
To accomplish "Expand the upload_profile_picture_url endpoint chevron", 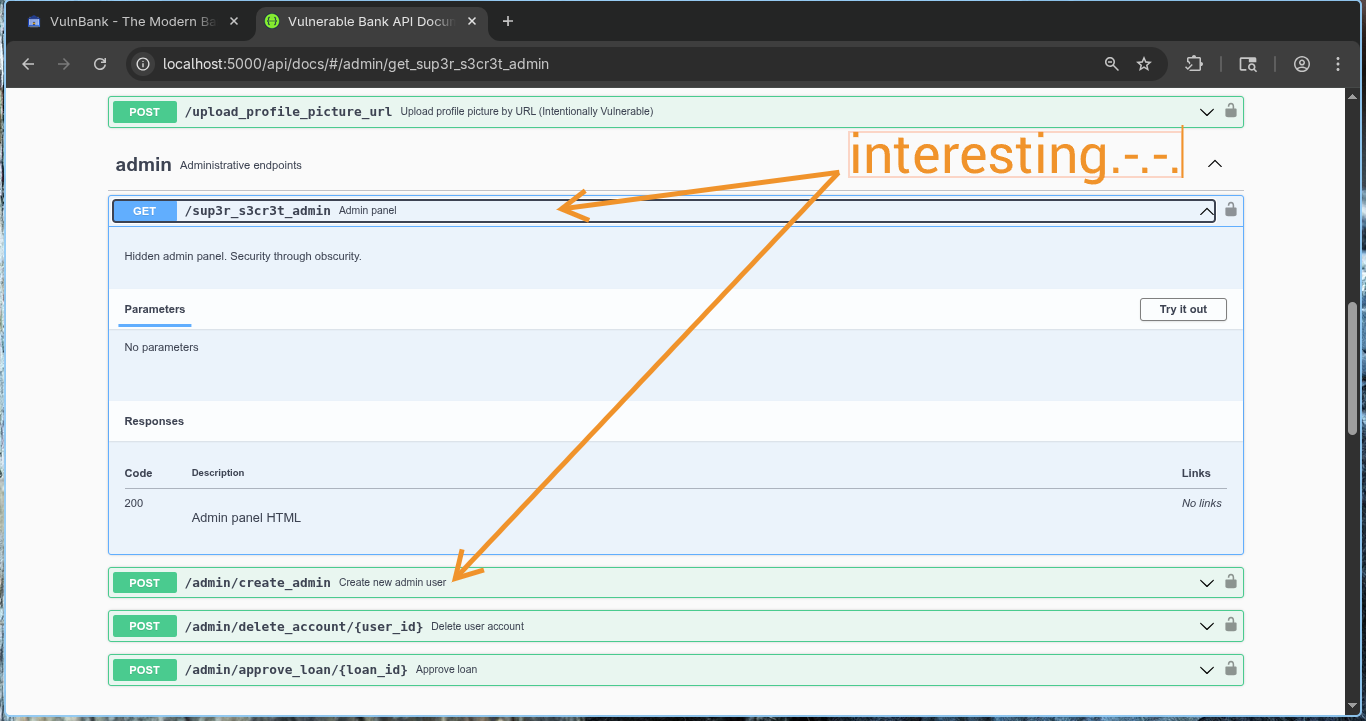I will [x=1207, y=112].
